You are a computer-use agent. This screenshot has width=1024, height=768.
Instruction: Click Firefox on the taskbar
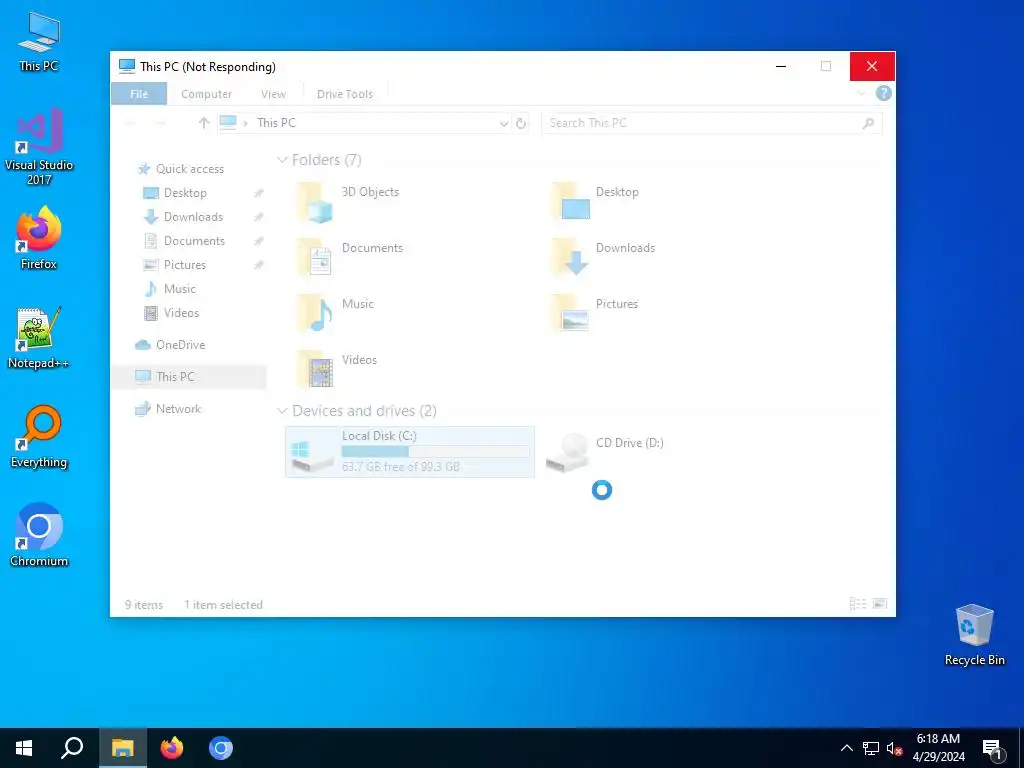[x=172, y=748]
